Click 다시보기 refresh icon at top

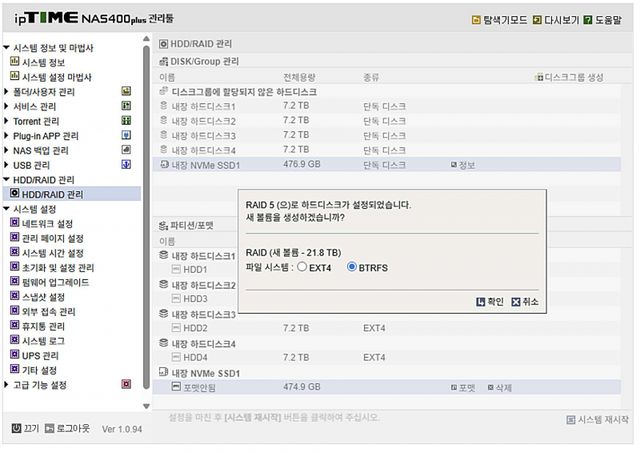[538, 20]
